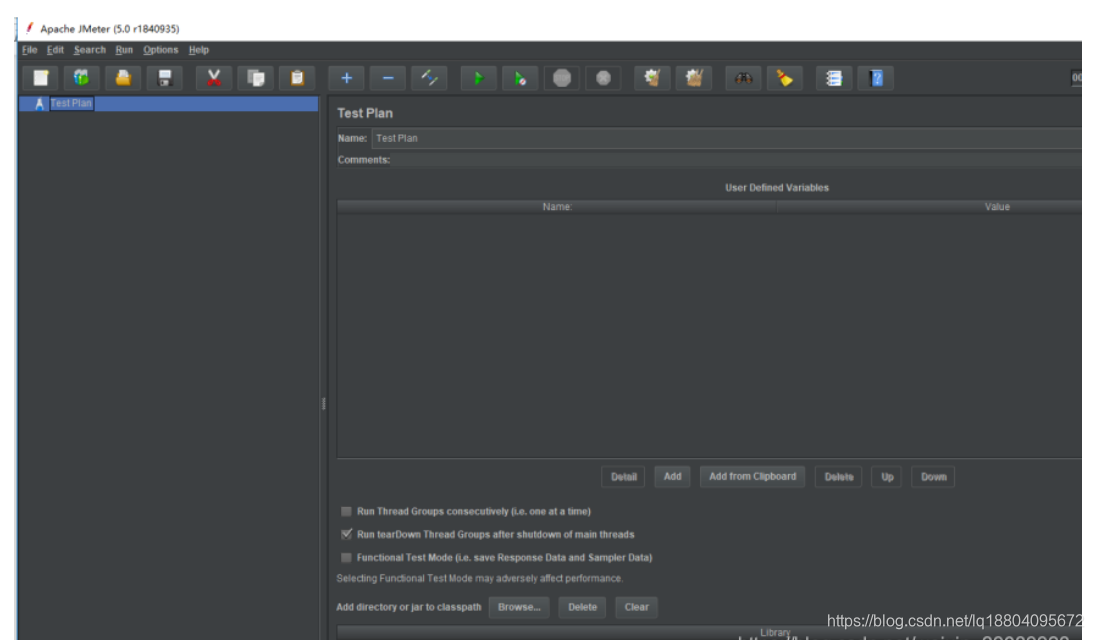
Task: Paste element using clipboard icon
Action: [297, 78]
